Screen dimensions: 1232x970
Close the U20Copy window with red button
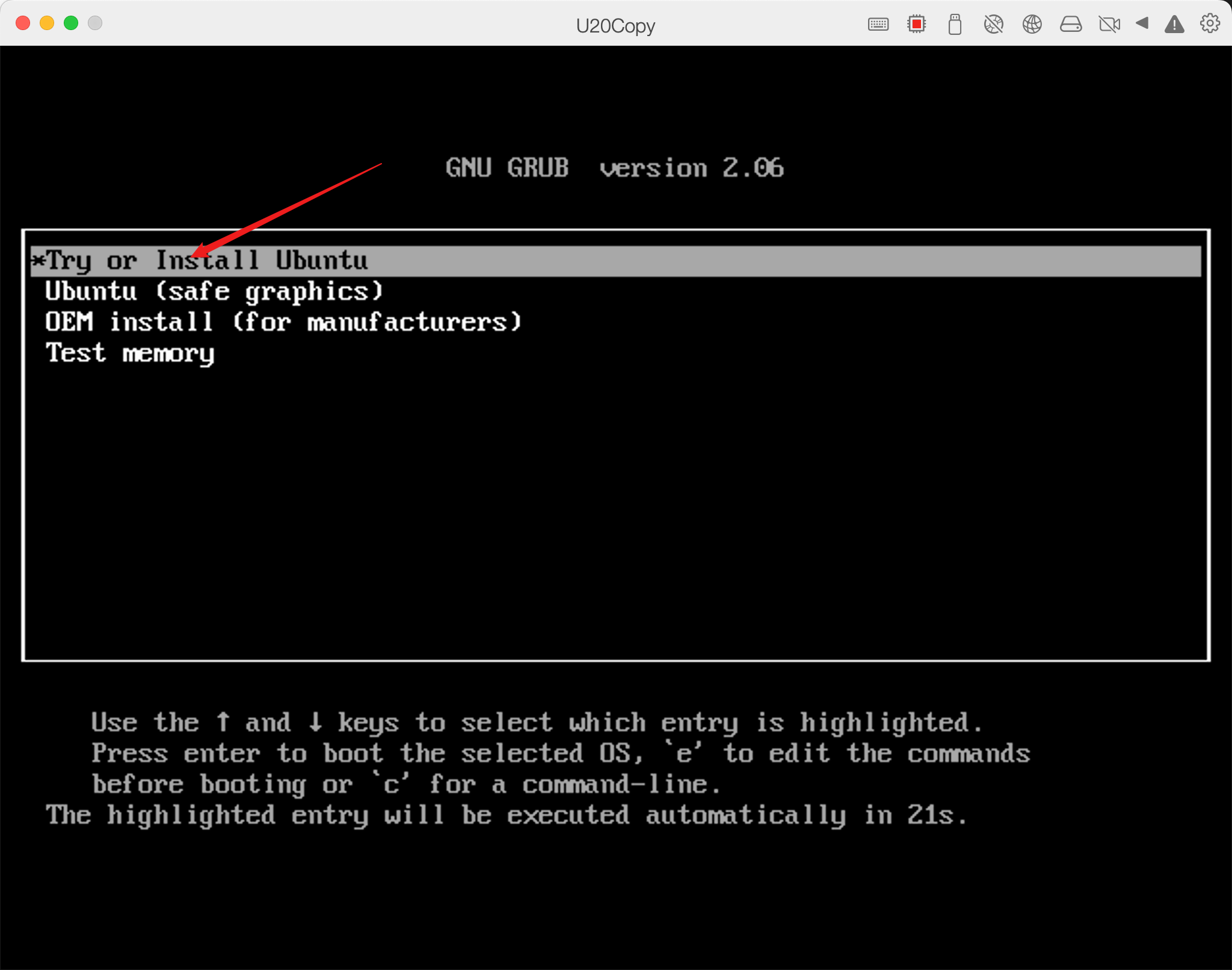[23, 23]
